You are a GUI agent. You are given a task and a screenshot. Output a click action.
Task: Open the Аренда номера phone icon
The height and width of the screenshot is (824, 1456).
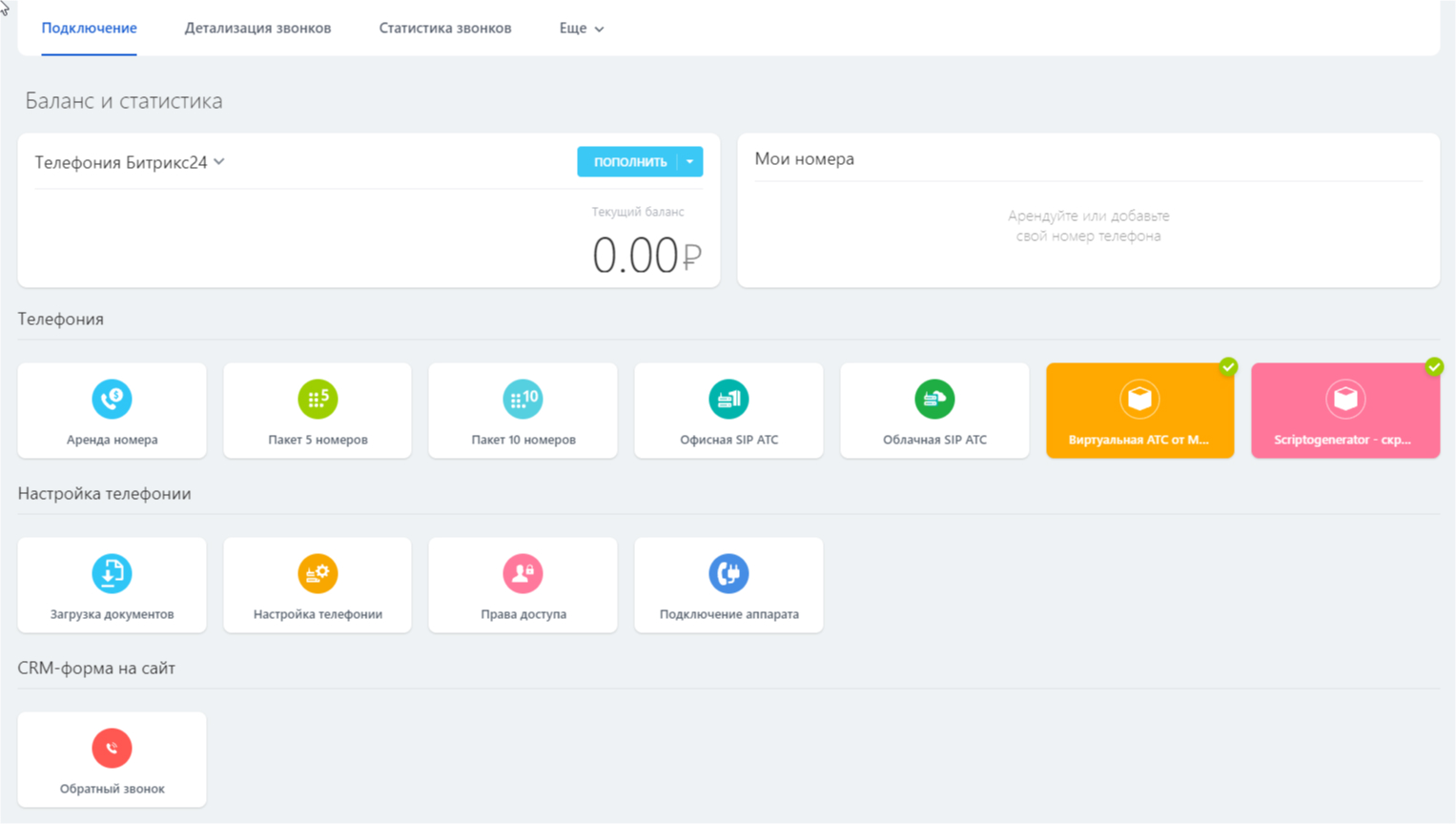pyautogui.click(x=112, y=399)
